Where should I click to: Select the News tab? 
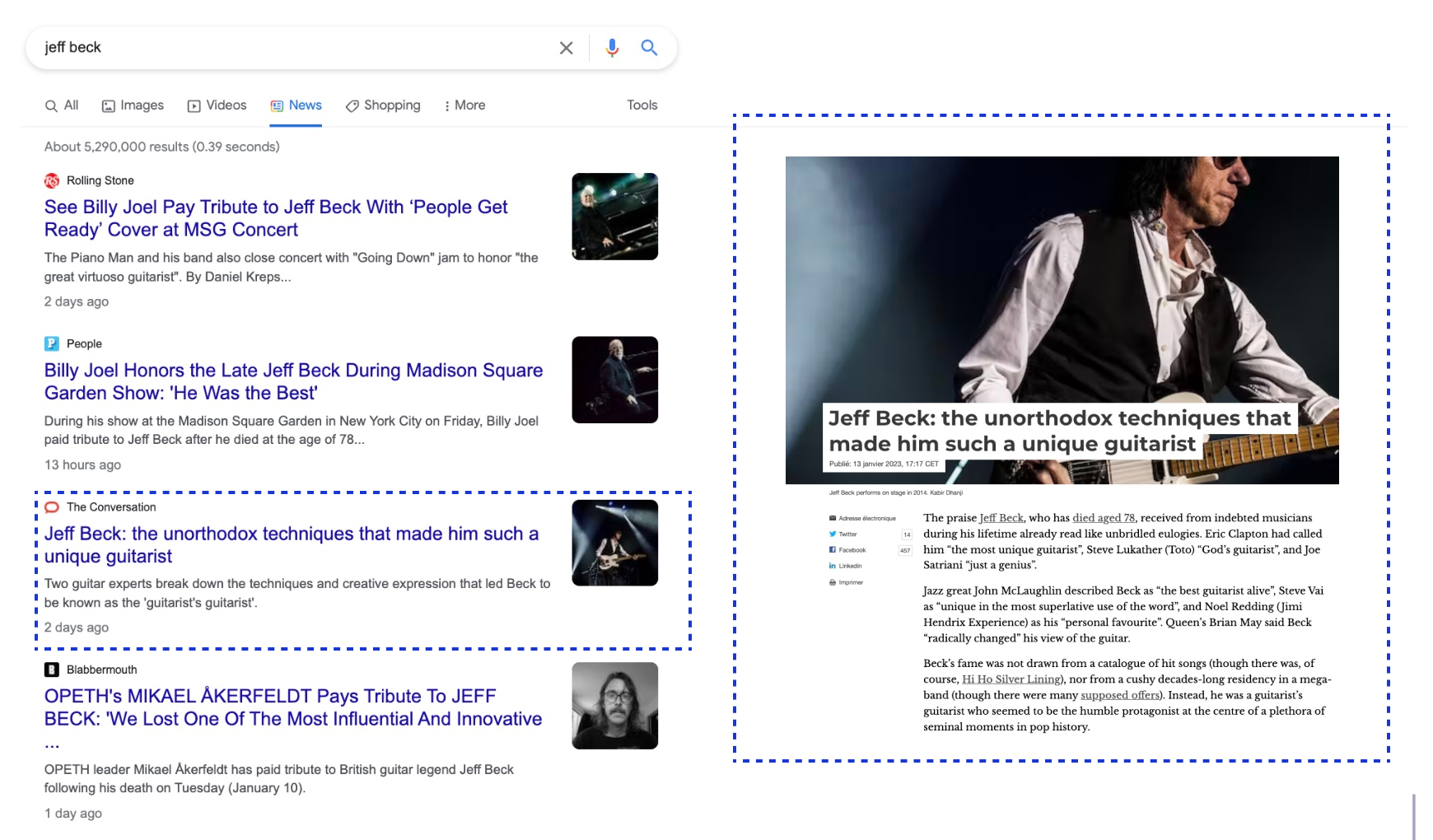(x=296, y=105)
